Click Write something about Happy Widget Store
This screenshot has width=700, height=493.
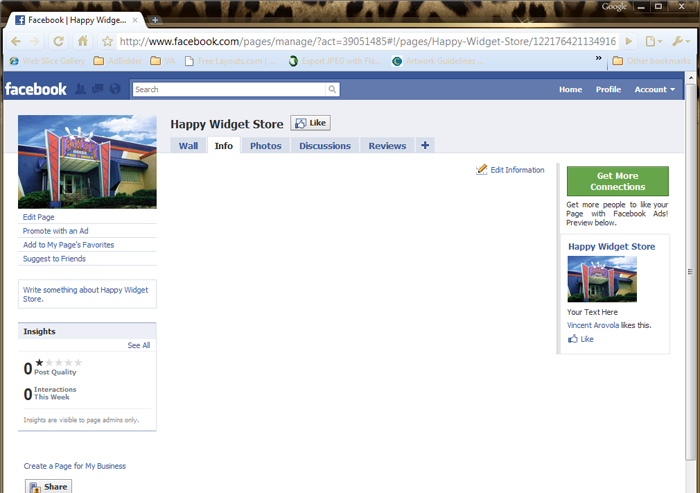click(87, 294)
